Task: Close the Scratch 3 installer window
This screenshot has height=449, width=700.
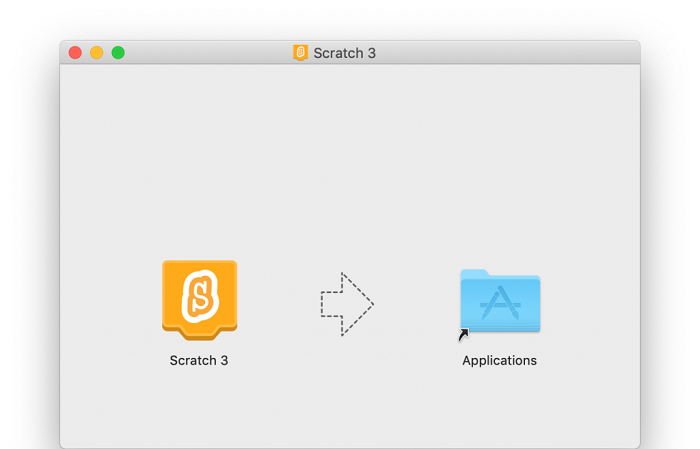Action: 75,53
